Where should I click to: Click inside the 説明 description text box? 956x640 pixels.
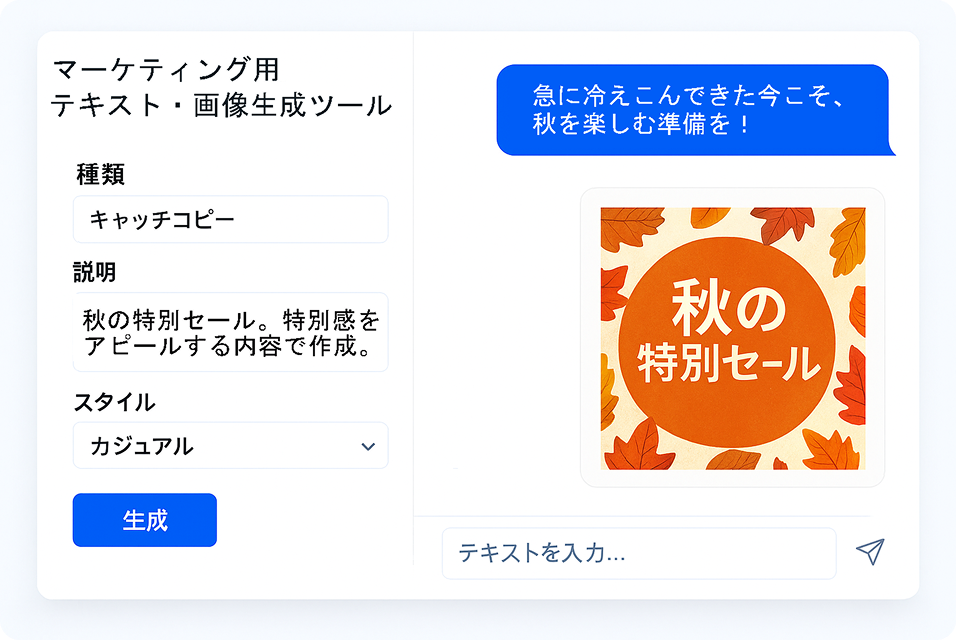pos(230,332)
